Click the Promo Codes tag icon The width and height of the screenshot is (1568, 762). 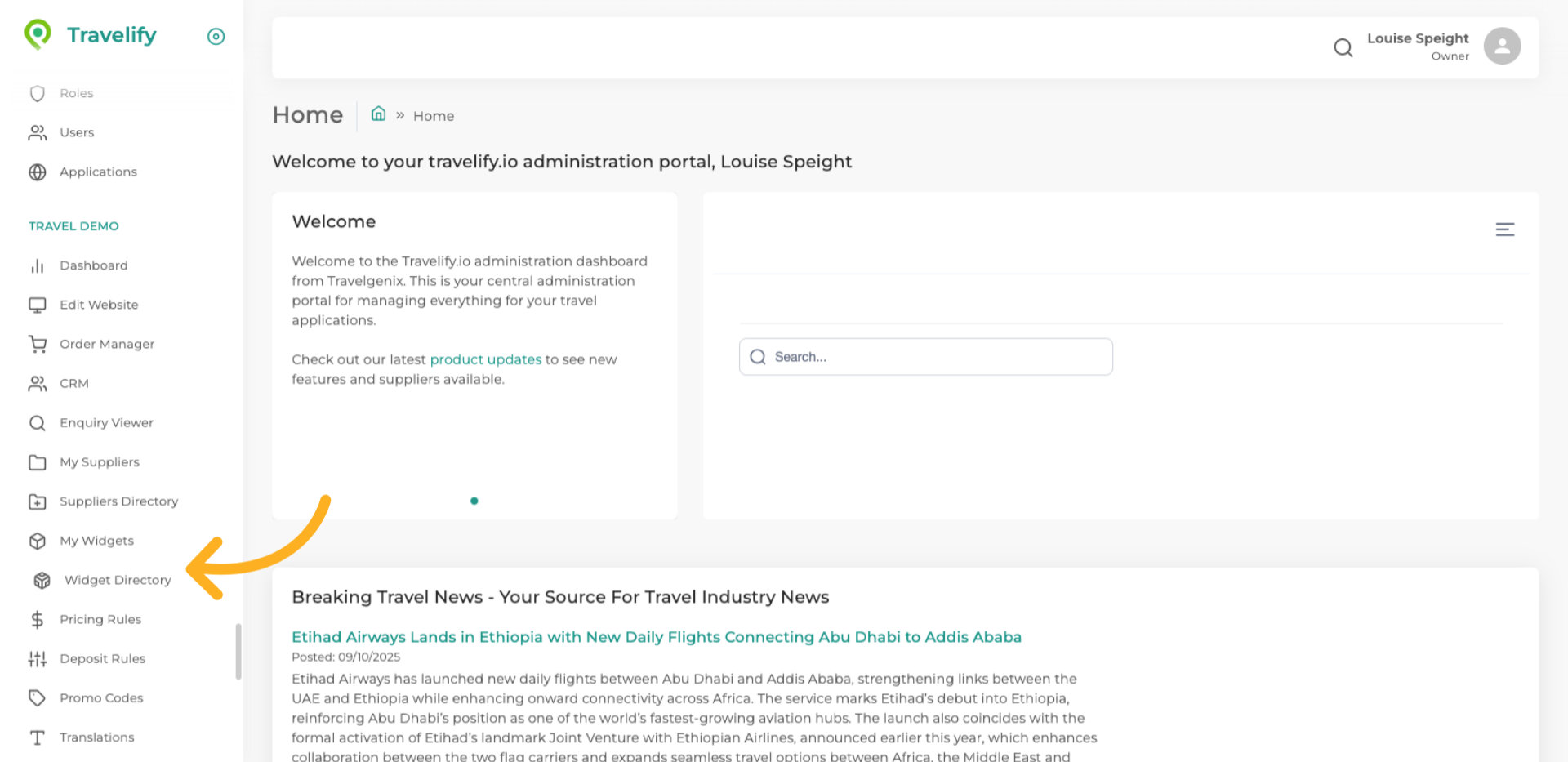pyautogui.click(x=38, y=698)
